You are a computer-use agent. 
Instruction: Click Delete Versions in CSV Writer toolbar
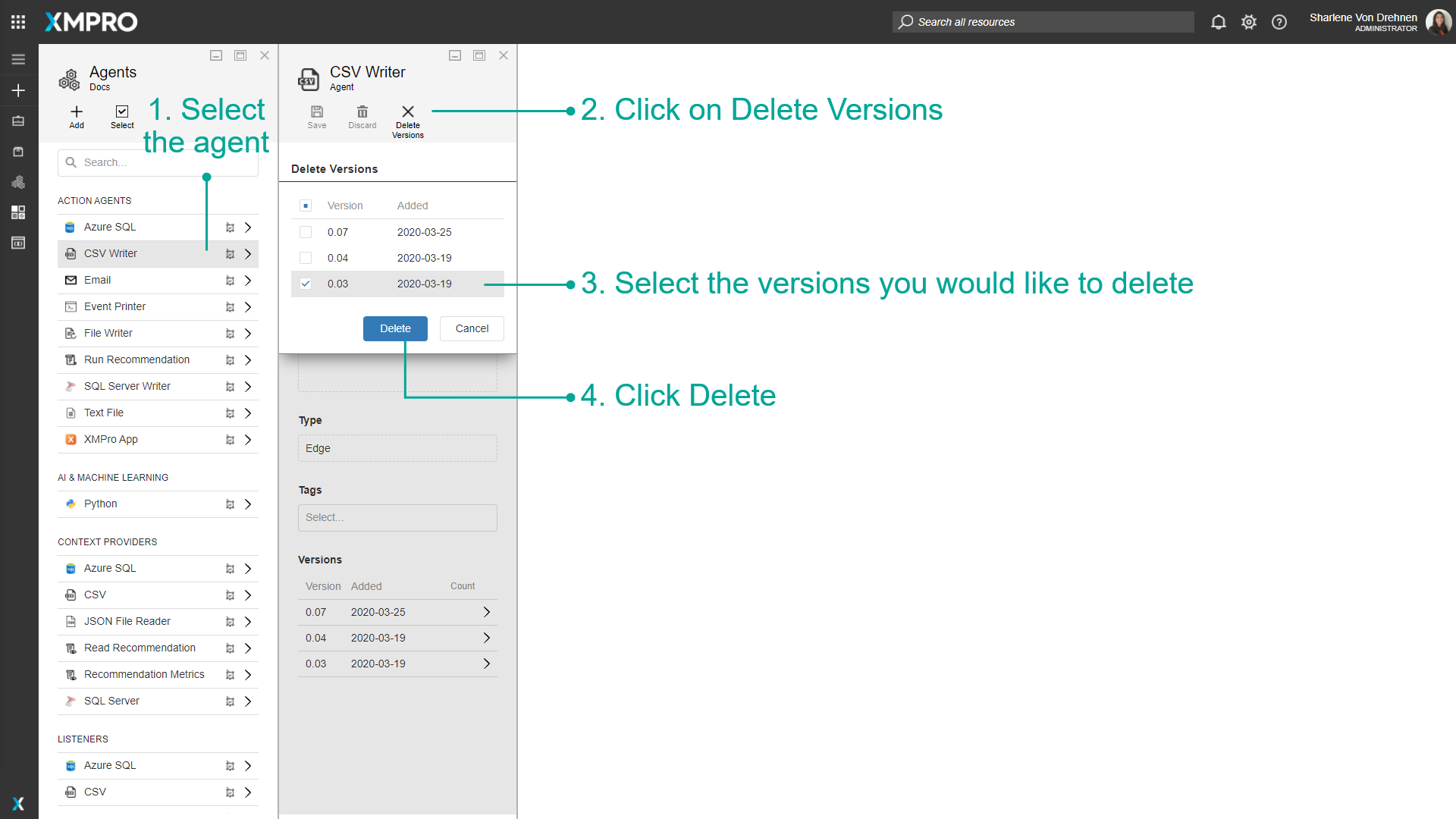click(x=408, y=121)
